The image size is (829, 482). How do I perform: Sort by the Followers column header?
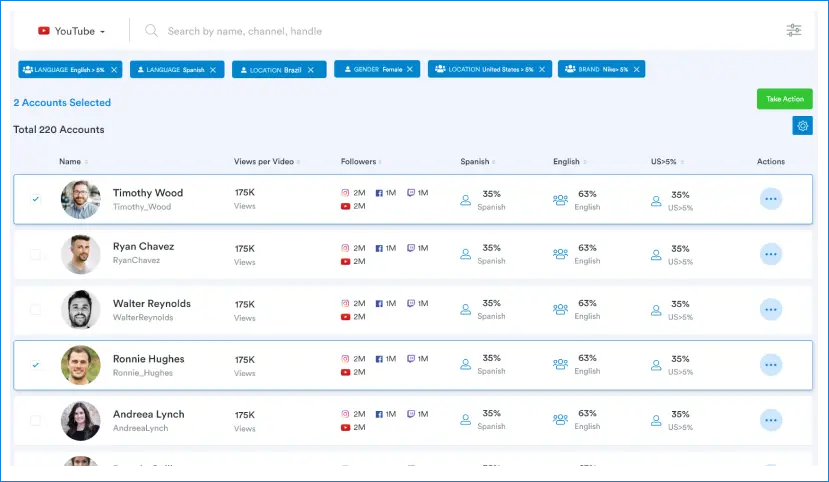pos(359,162)
